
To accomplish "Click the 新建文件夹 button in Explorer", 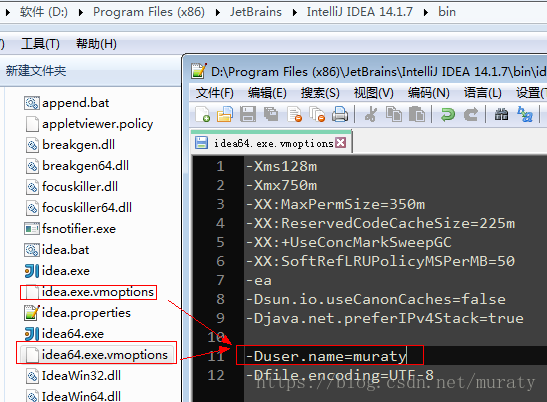I will (36, 71).
